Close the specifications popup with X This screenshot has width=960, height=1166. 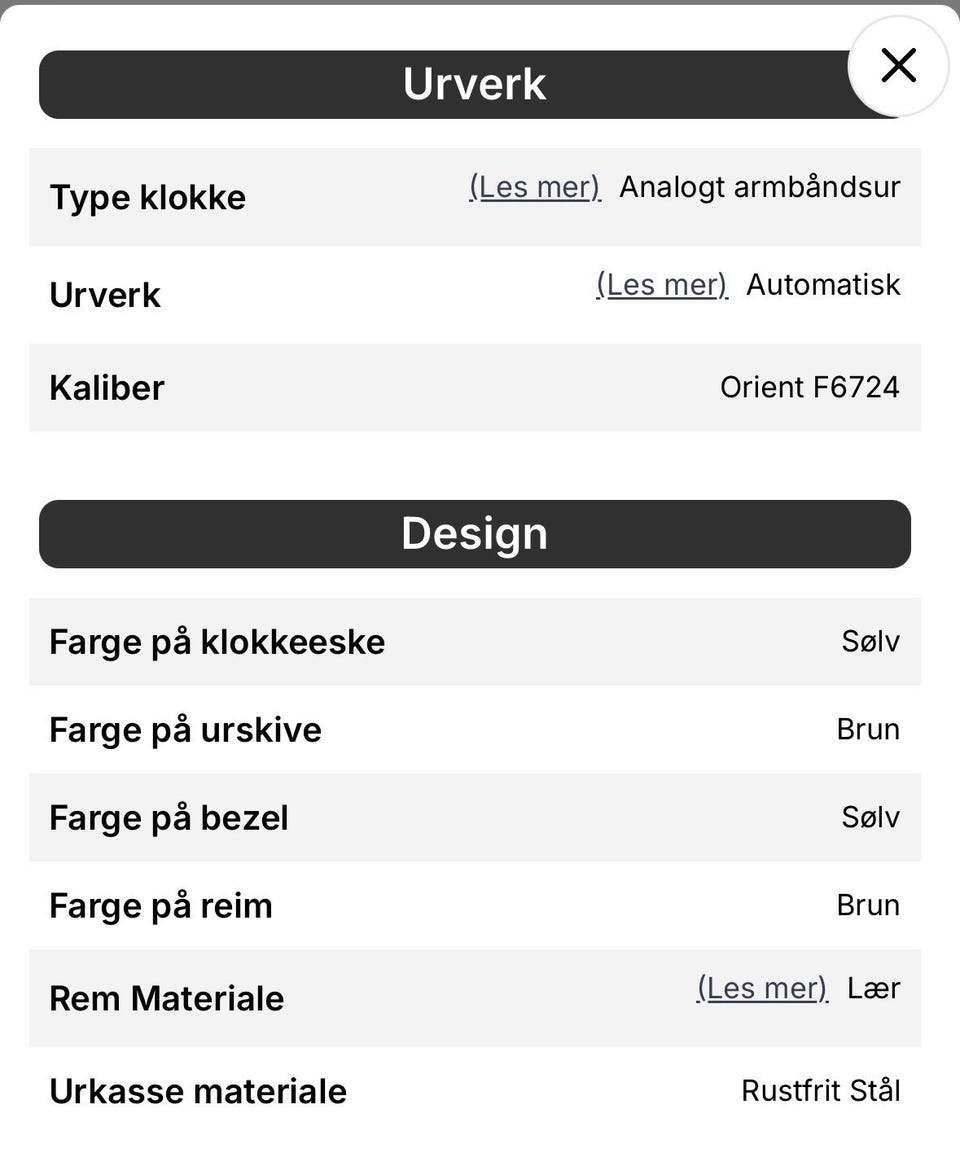pyautogui.click(x=898, y=66)
